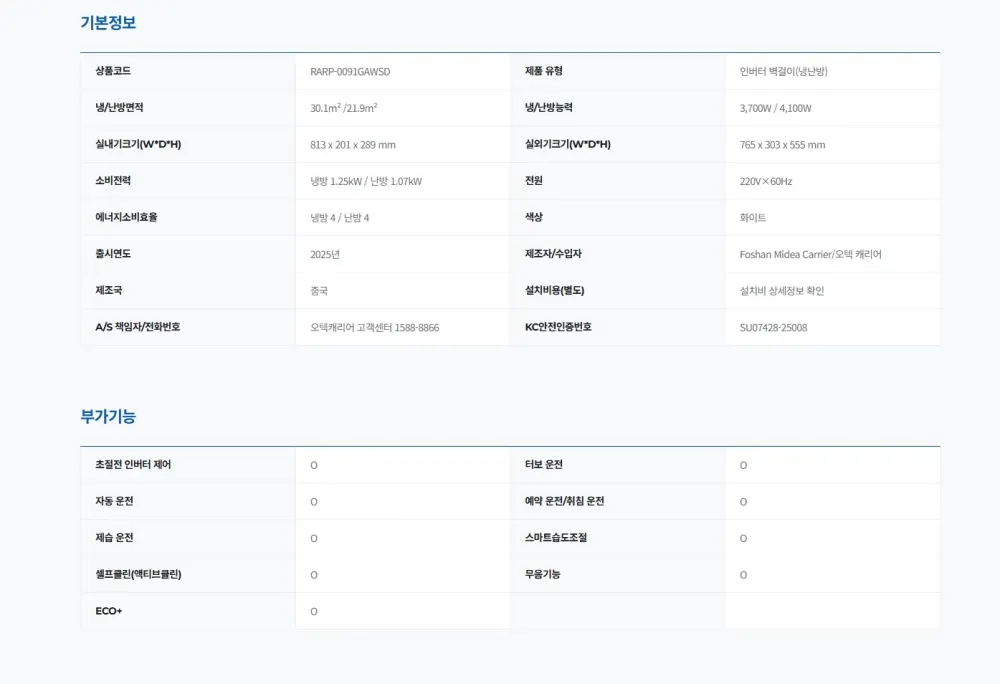The image size is (1000, 684).
Task: Click the 상품코드 label
Action: tap(113, 71)
